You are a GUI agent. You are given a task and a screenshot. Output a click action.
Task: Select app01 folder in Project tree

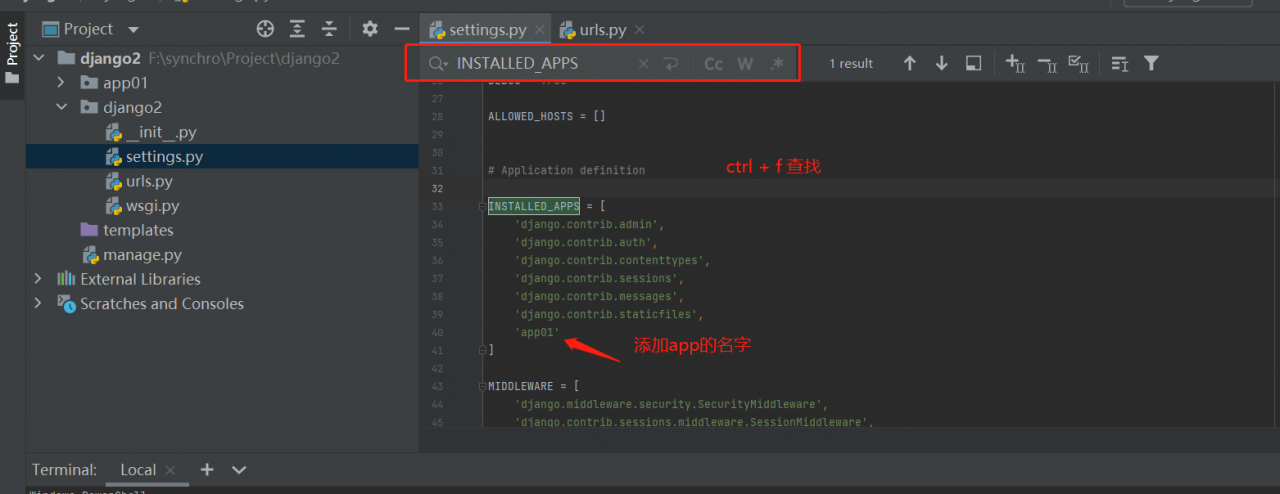click(x=125, y=83)
